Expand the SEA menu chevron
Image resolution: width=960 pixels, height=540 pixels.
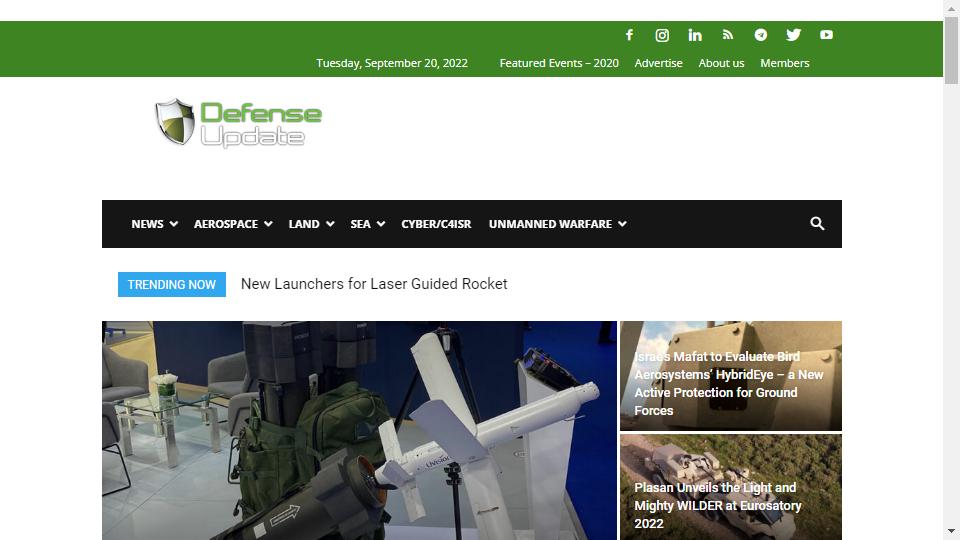point(381,224)
